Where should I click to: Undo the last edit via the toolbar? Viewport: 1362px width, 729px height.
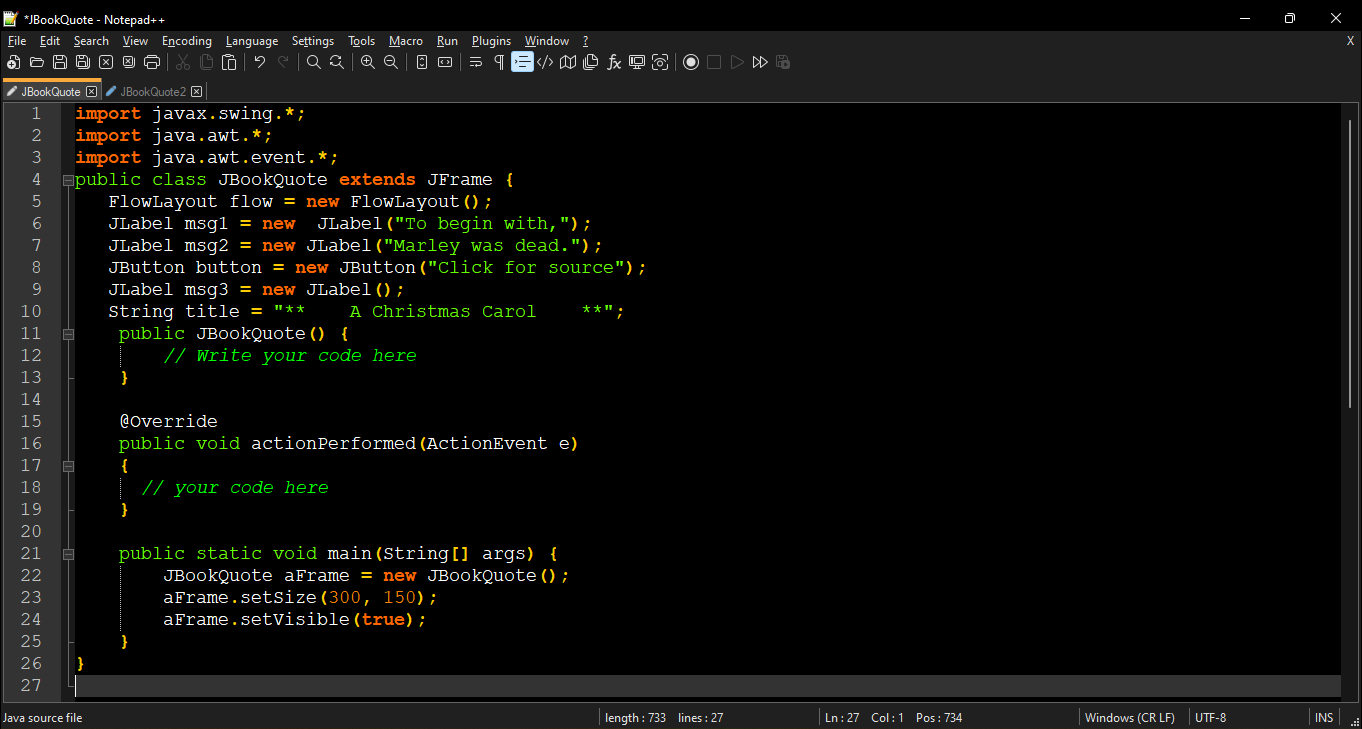(260, 62)
